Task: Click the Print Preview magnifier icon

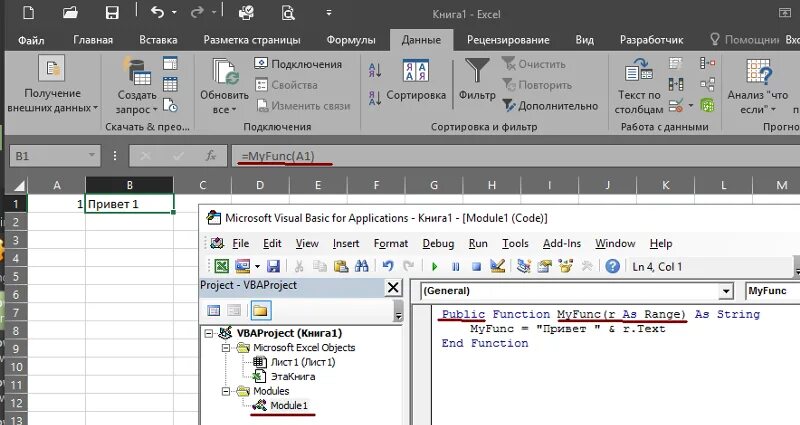Action: coord(288,13)
